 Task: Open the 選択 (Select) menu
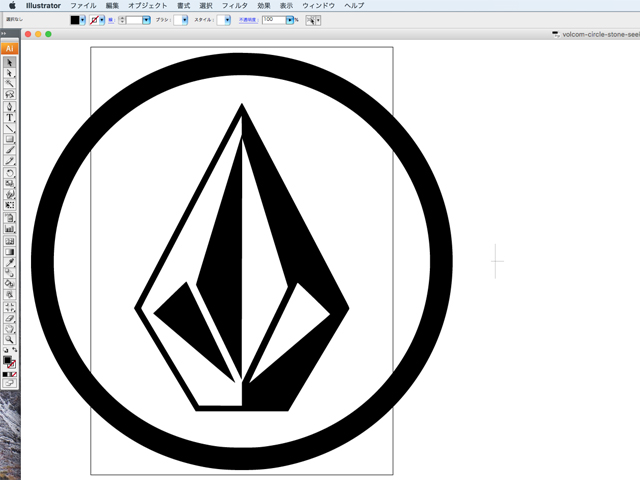(206, 5)
